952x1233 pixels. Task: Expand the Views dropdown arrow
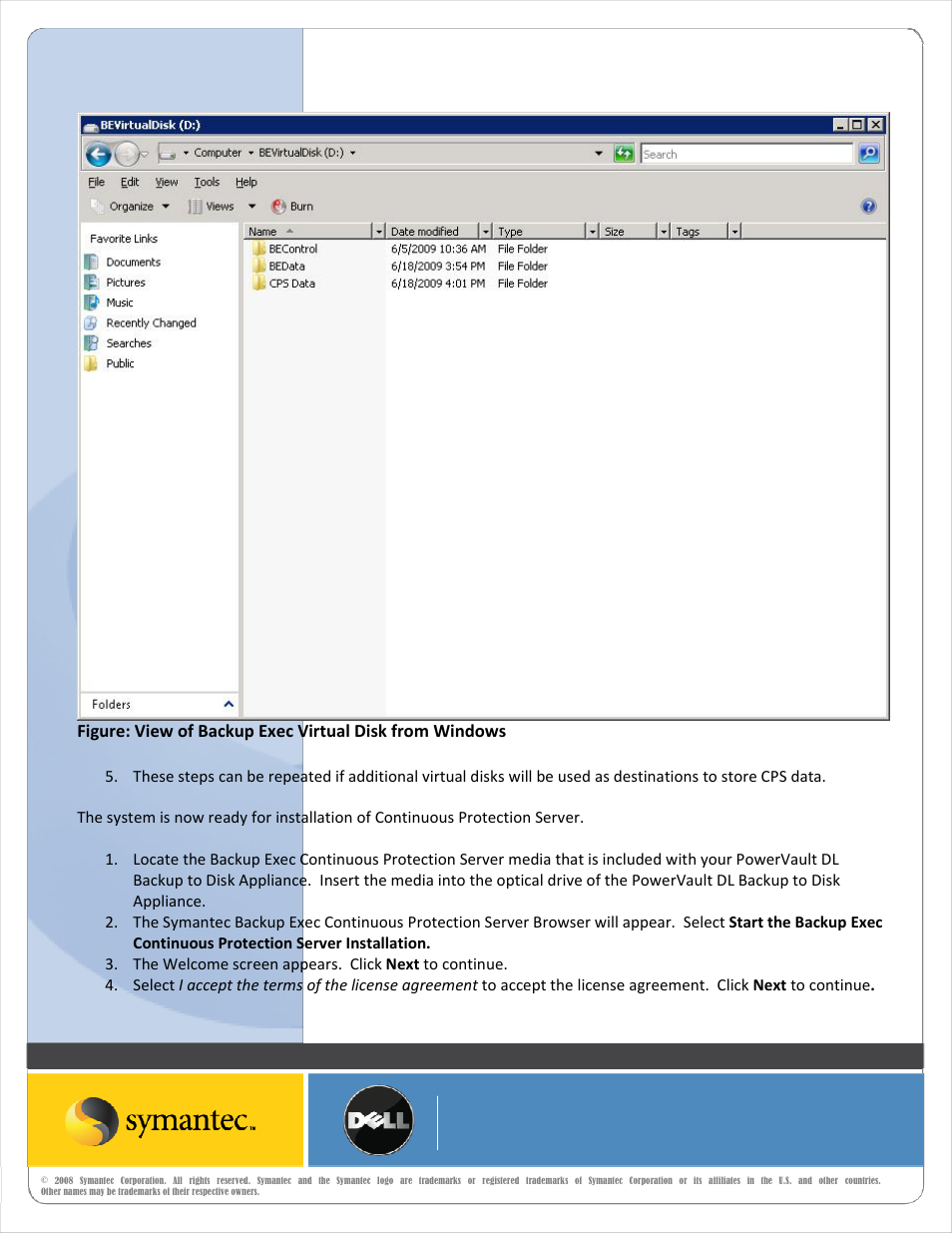252,207
